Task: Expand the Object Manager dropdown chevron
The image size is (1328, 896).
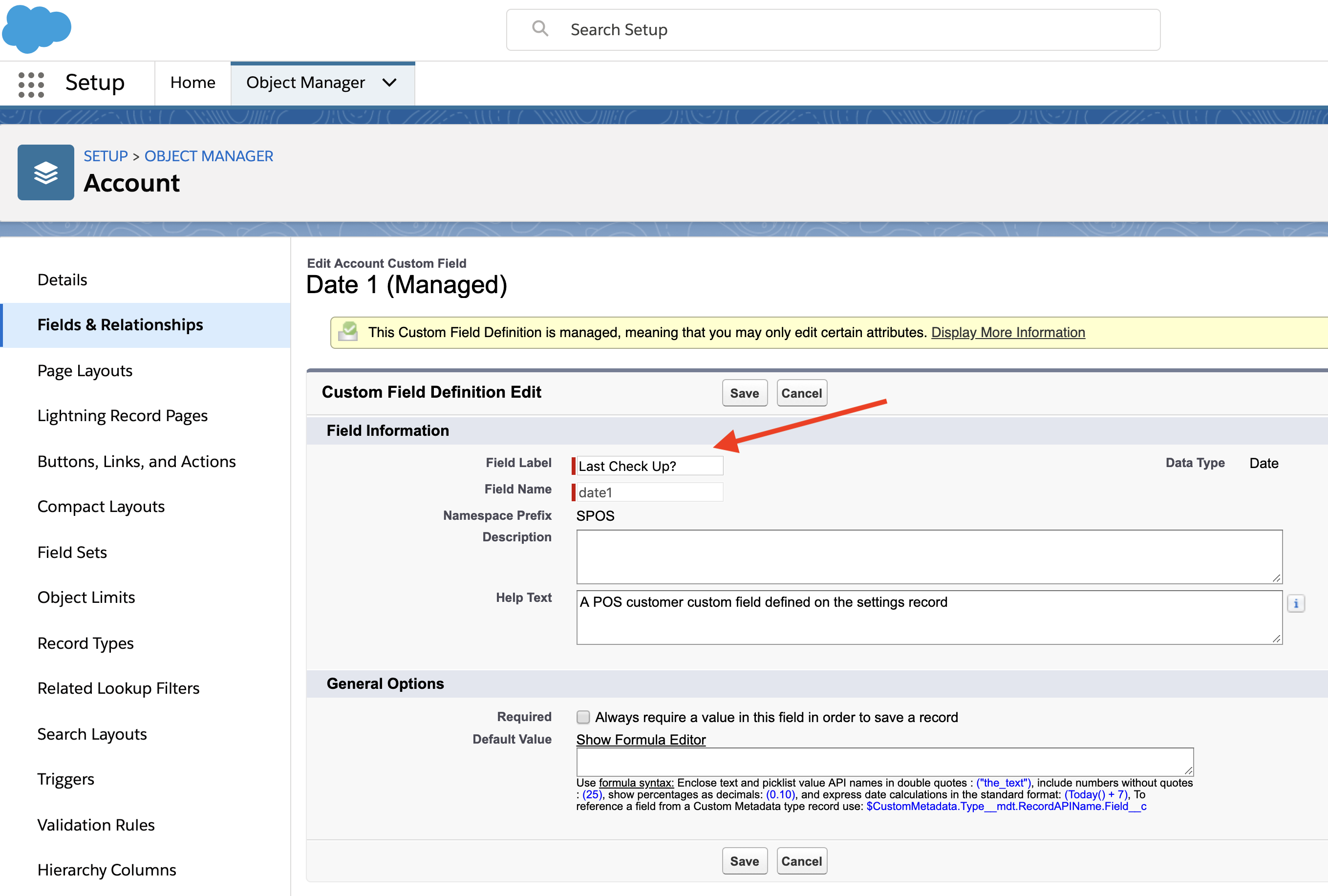Action: click(390, 83)
